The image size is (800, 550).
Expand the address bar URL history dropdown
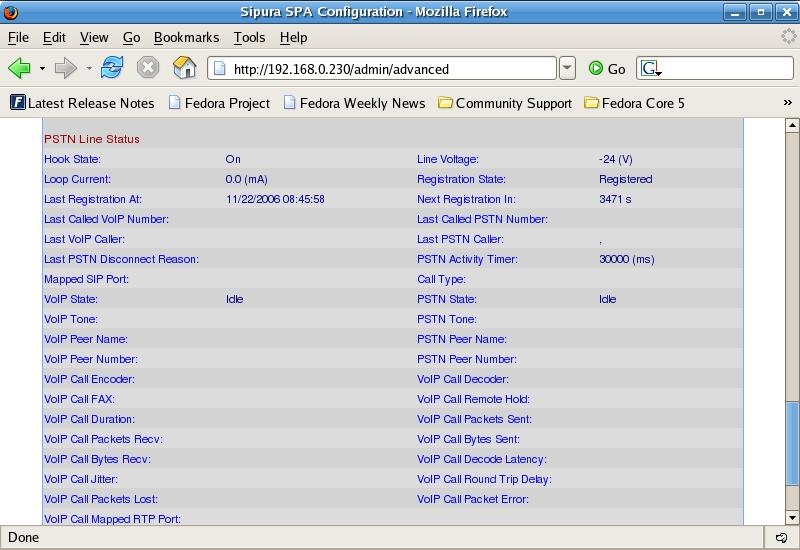click(567, 69)
